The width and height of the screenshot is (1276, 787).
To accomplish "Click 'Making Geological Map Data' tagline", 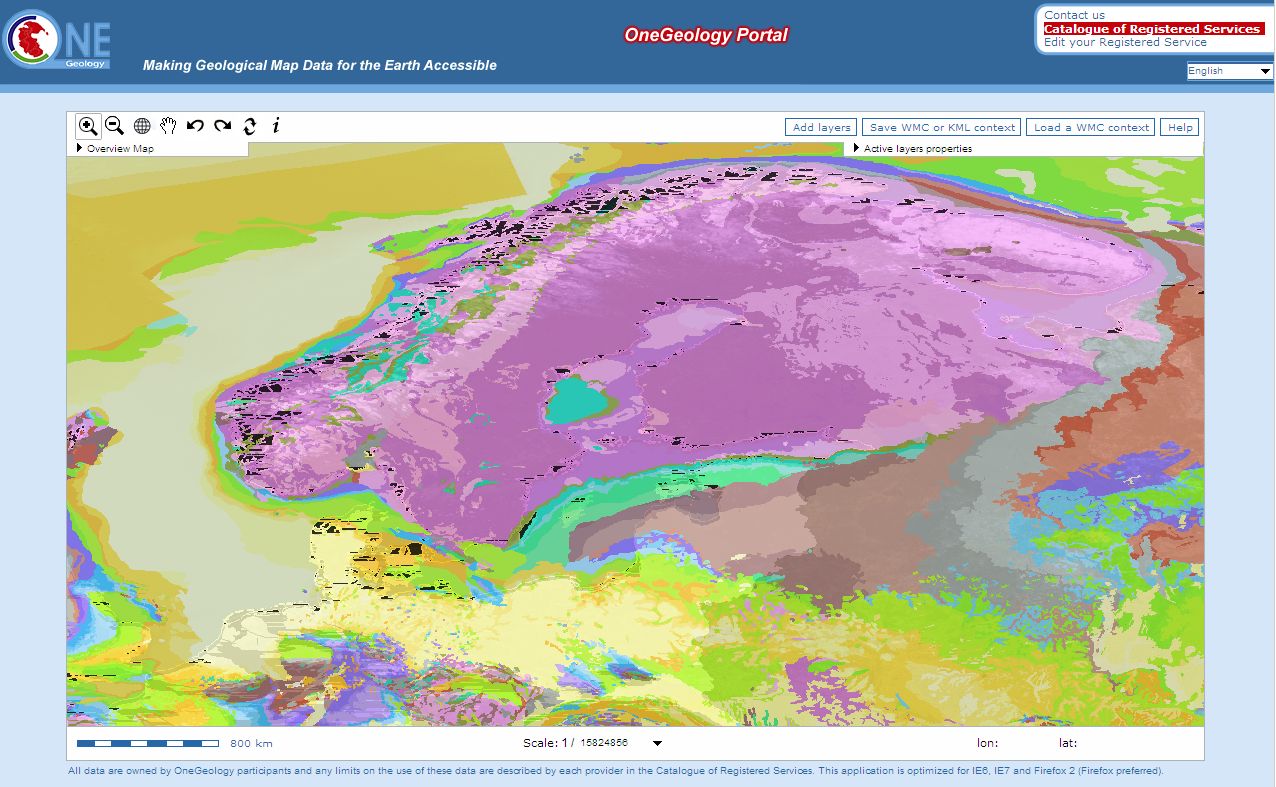I will [320, 65].
